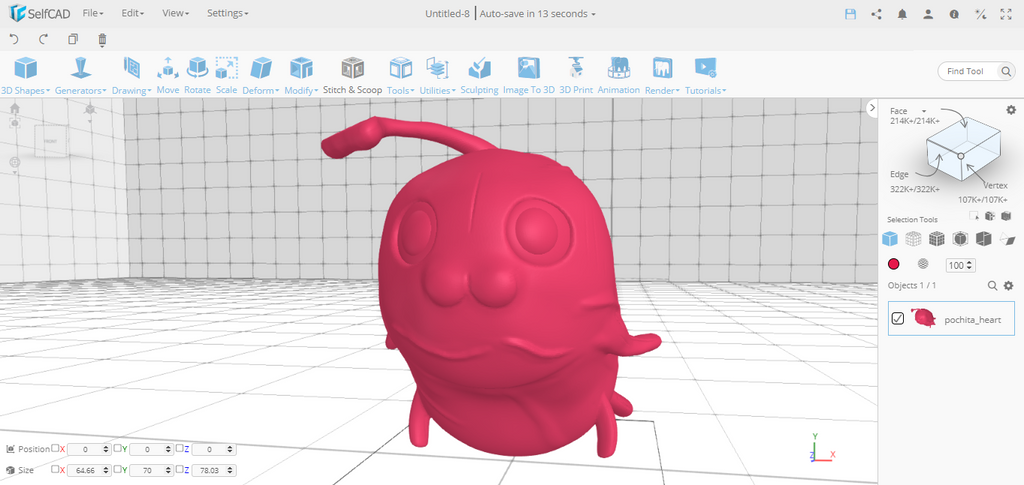The height and width of the screenshot is (485, 1024).
Task: Open the selection panel settings gear
Action: (1011, 110)
